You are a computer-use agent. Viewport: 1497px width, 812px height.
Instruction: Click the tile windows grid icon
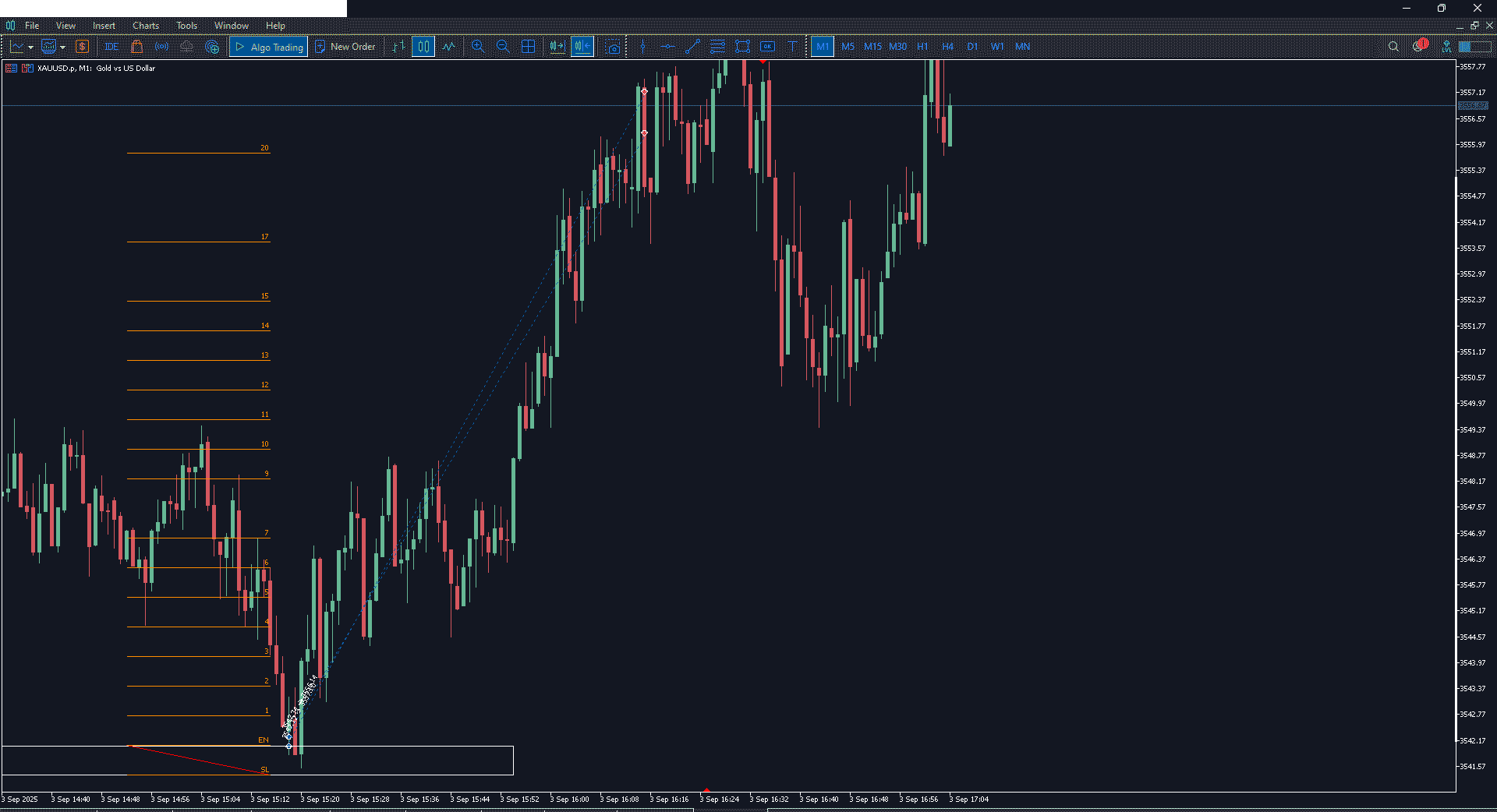click(528, 47)
